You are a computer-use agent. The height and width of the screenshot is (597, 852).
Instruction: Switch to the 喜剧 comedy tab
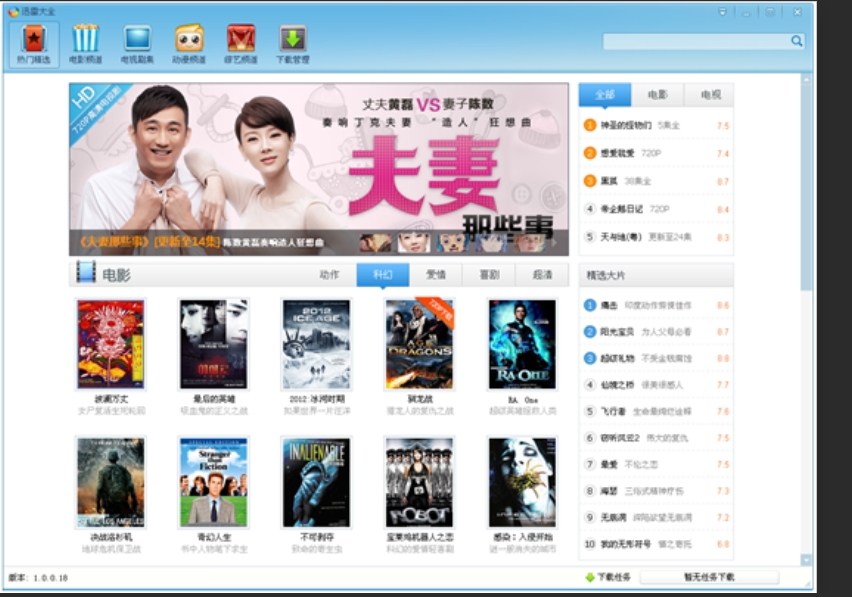coord(489,275)
